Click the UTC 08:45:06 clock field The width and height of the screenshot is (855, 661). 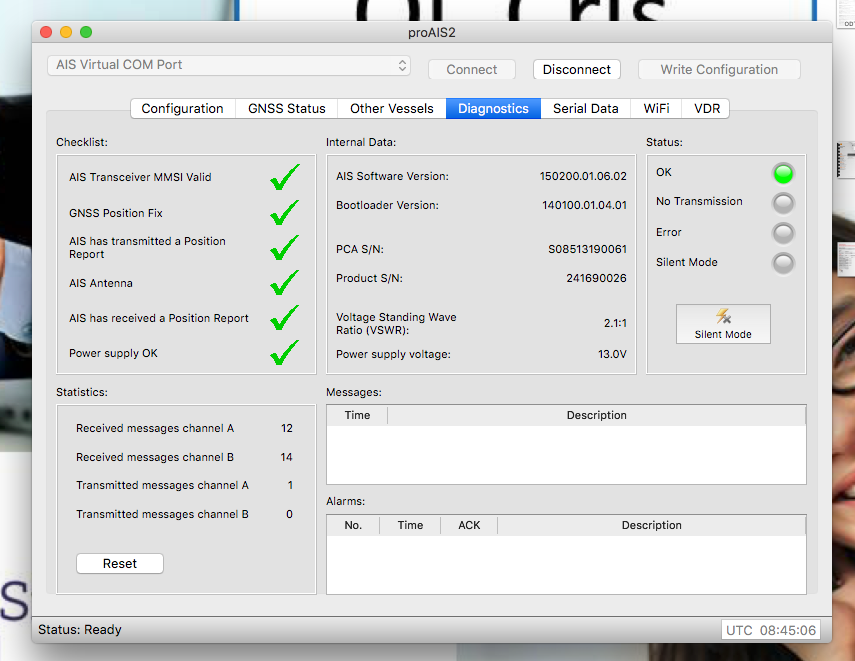(x=770, y=630)
